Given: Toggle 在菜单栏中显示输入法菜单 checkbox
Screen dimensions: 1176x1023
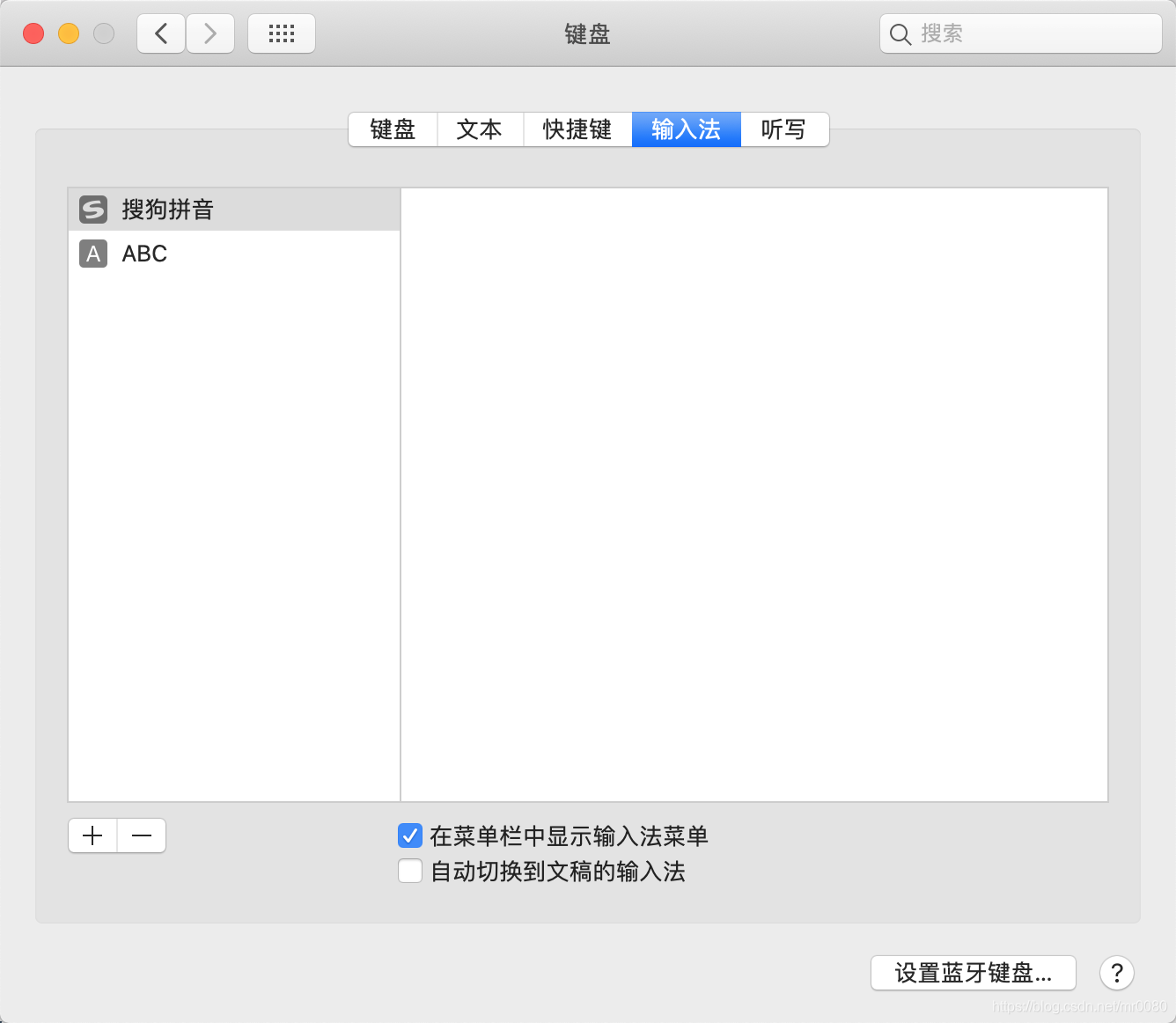Looking at the screenshot, I should (x=410, y=835).
